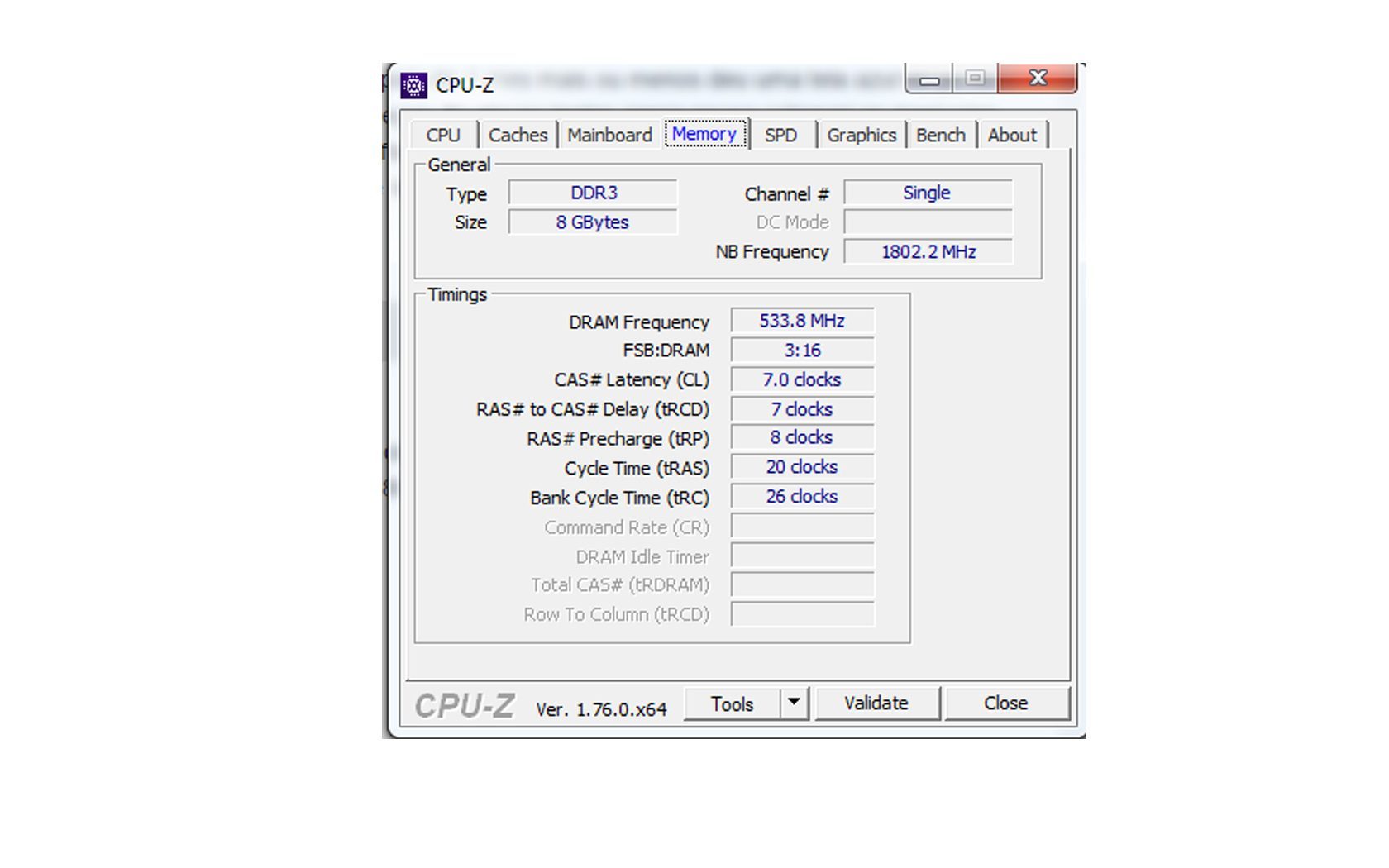The height and width of the screenshot is (868, 1389).
Task: Click the Memory tab
Action: pos(704,133)
